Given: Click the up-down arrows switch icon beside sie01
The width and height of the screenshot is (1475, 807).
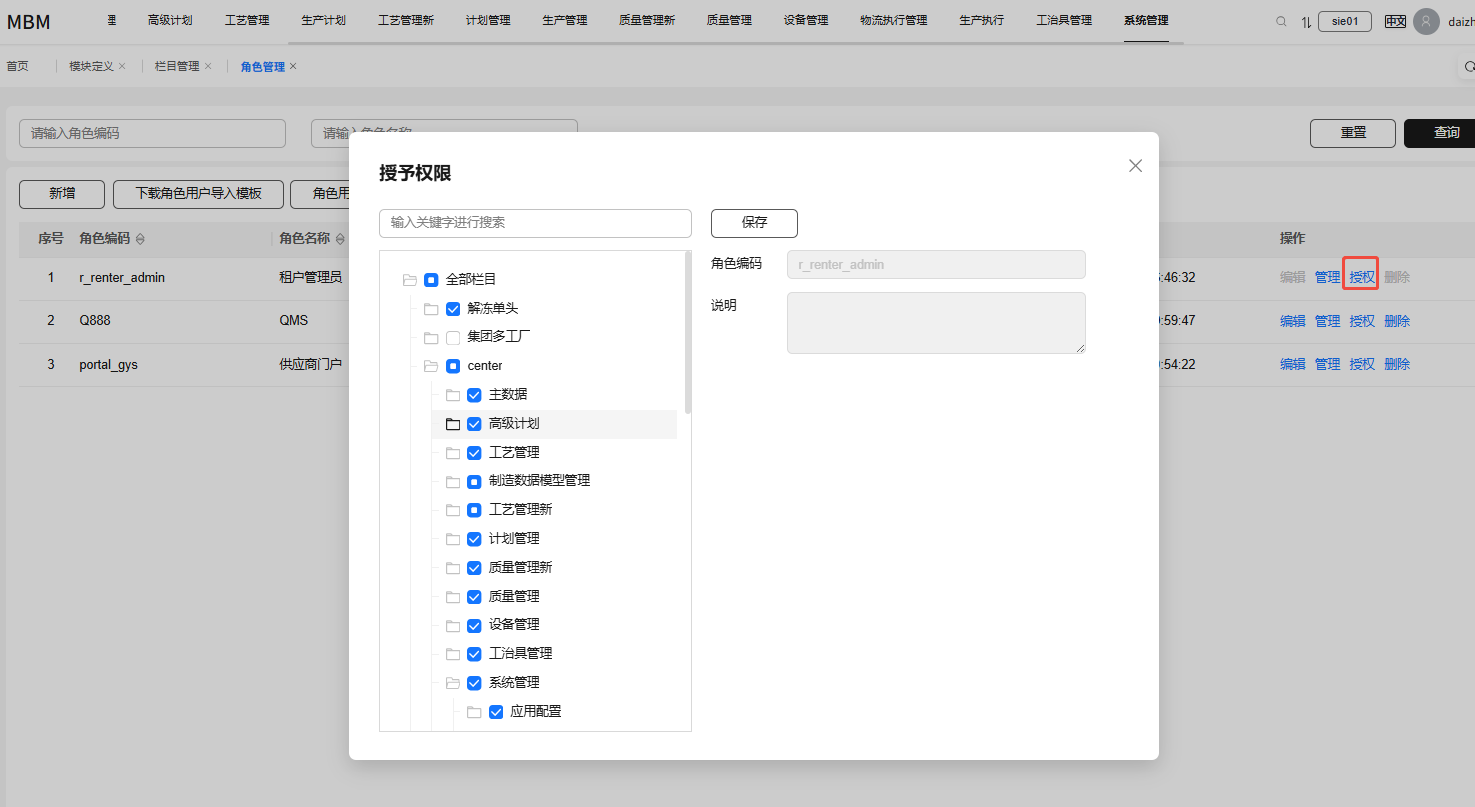Looking at the screenshot, I should tap(1306, 21).
